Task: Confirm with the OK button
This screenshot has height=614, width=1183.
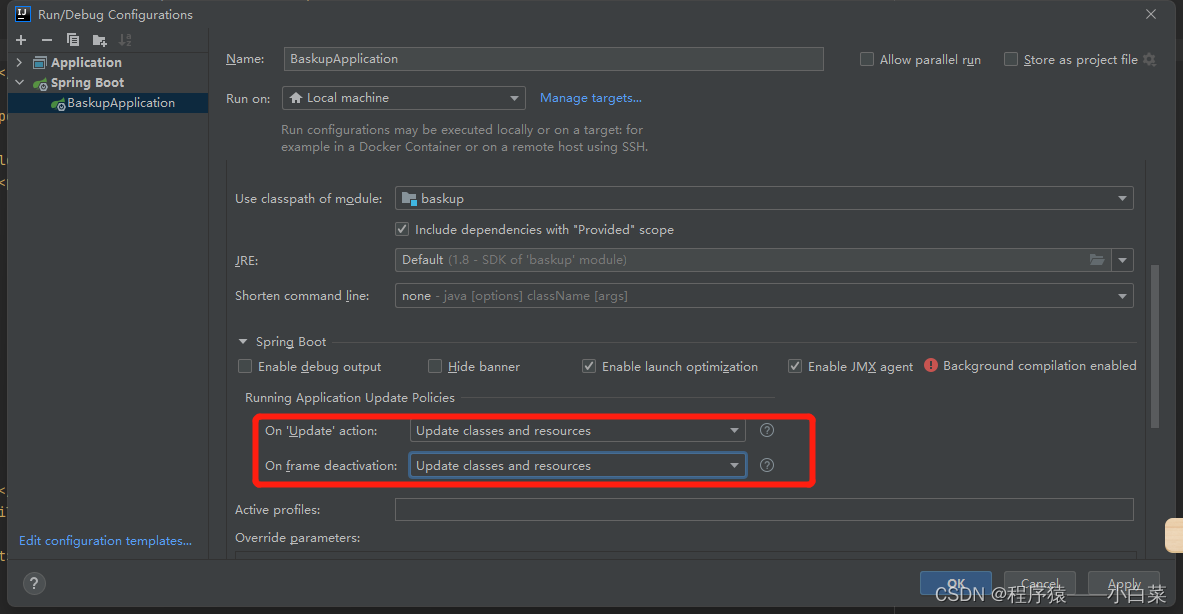Action: pyautogui.click(x=956, y=584)
